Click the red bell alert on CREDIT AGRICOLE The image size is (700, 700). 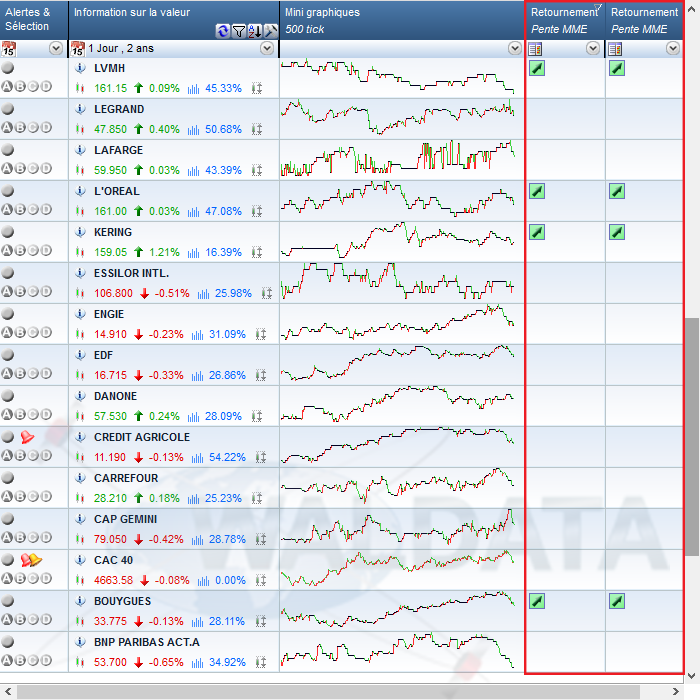[27, 437]
